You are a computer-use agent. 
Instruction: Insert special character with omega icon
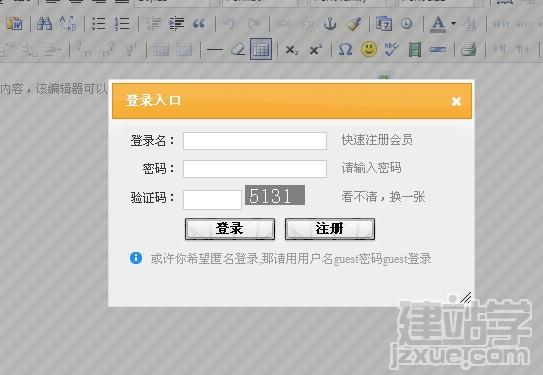pos(345,50)
